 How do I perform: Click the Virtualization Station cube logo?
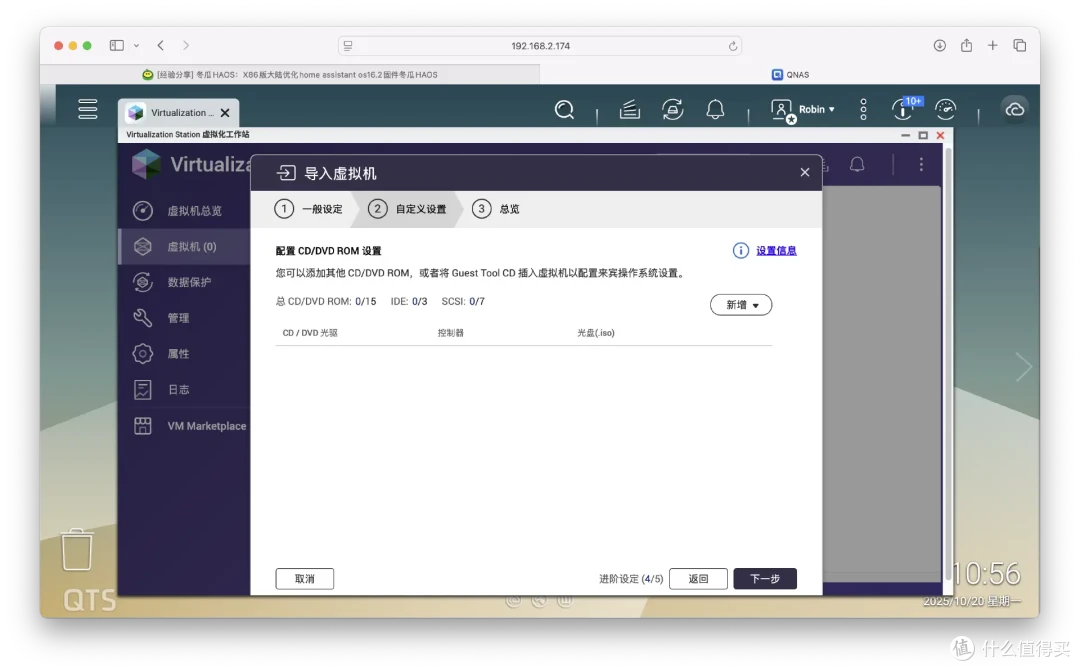click(x=146, y=165)
